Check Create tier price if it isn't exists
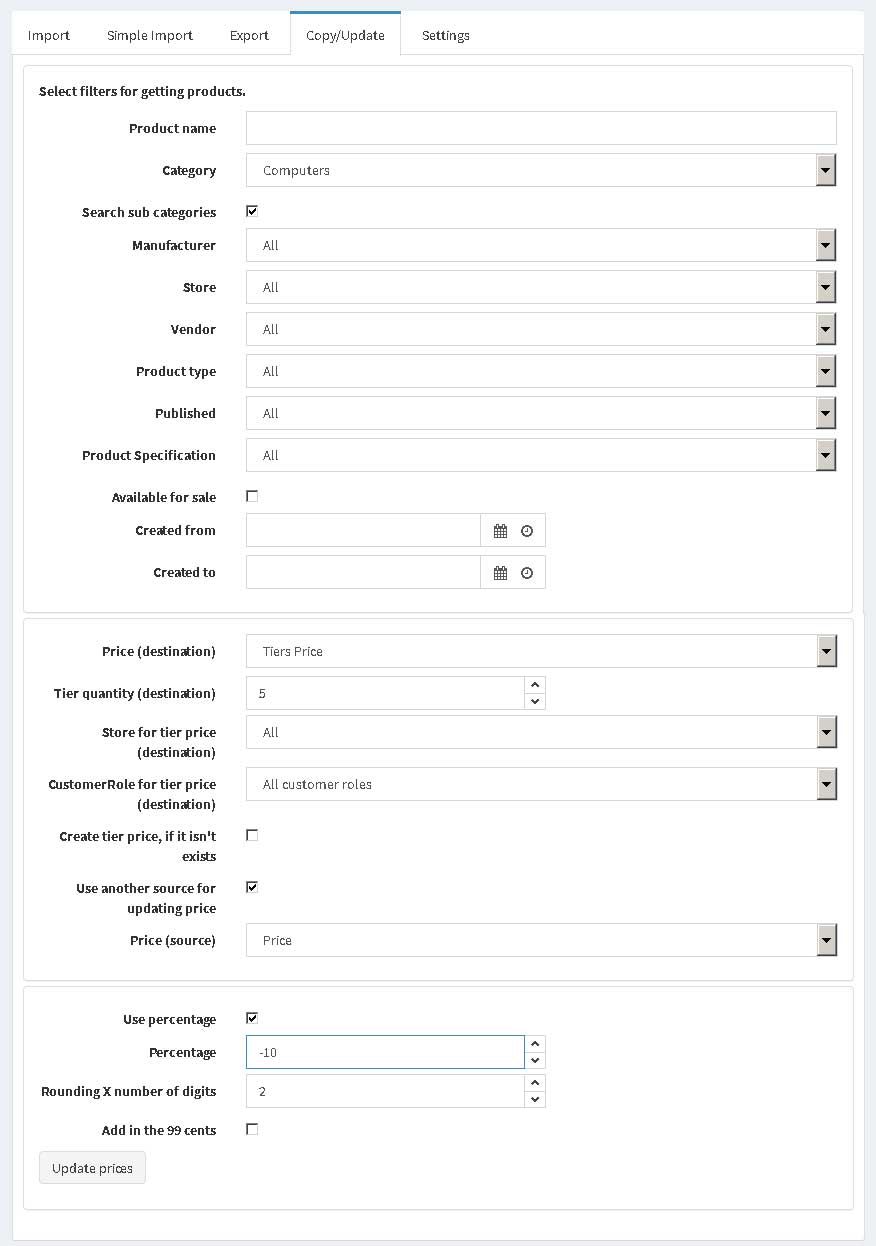 (252, 835)
